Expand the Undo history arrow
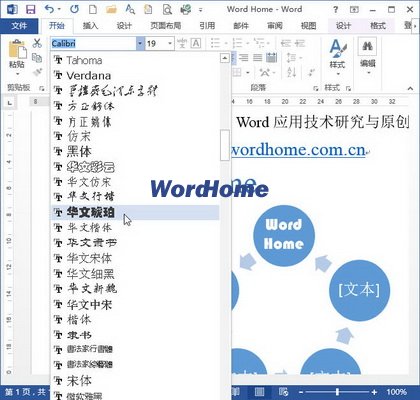 click(59, 9)
